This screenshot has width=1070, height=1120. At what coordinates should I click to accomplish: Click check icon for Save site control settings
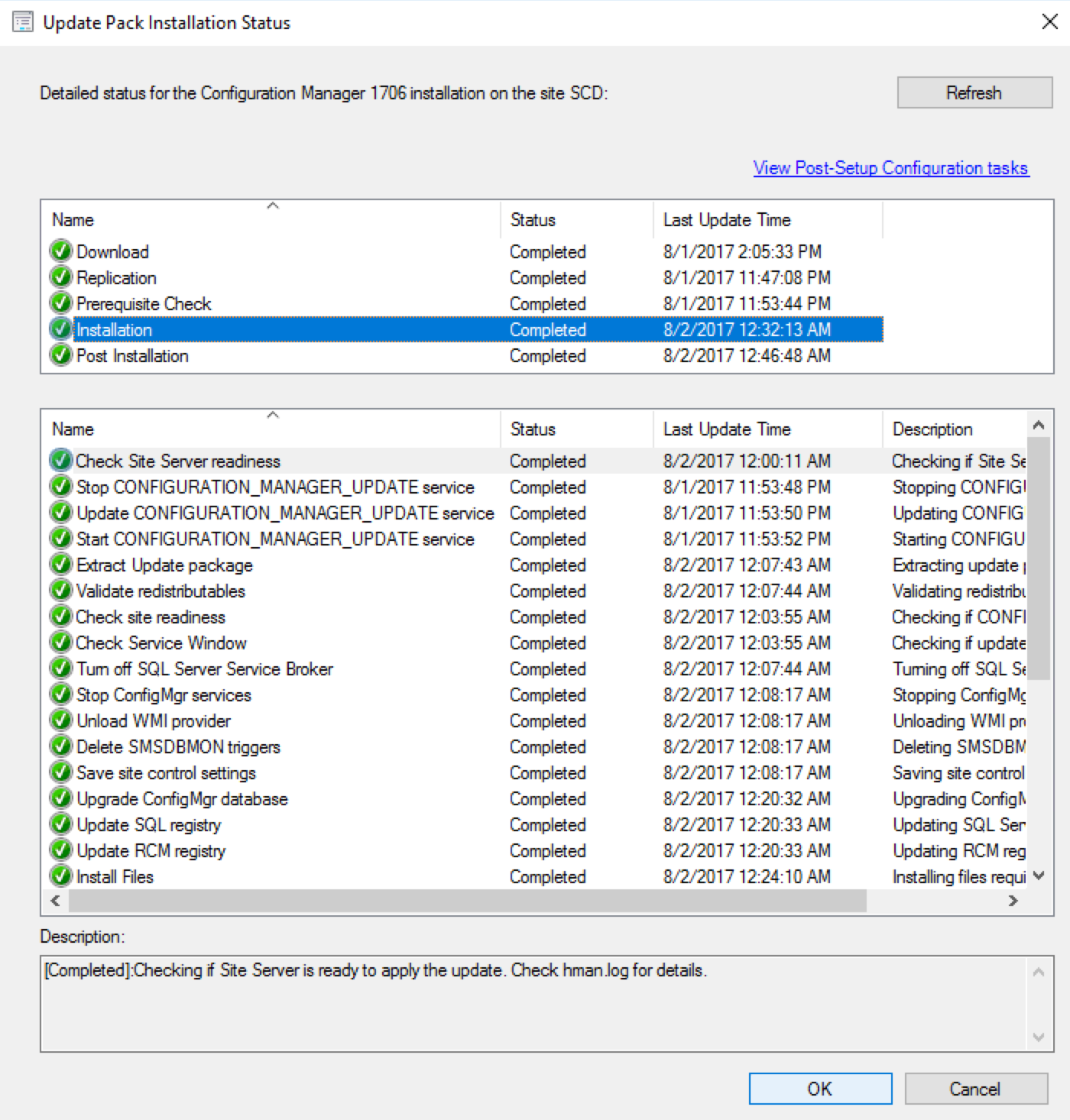tap(61, 772)
